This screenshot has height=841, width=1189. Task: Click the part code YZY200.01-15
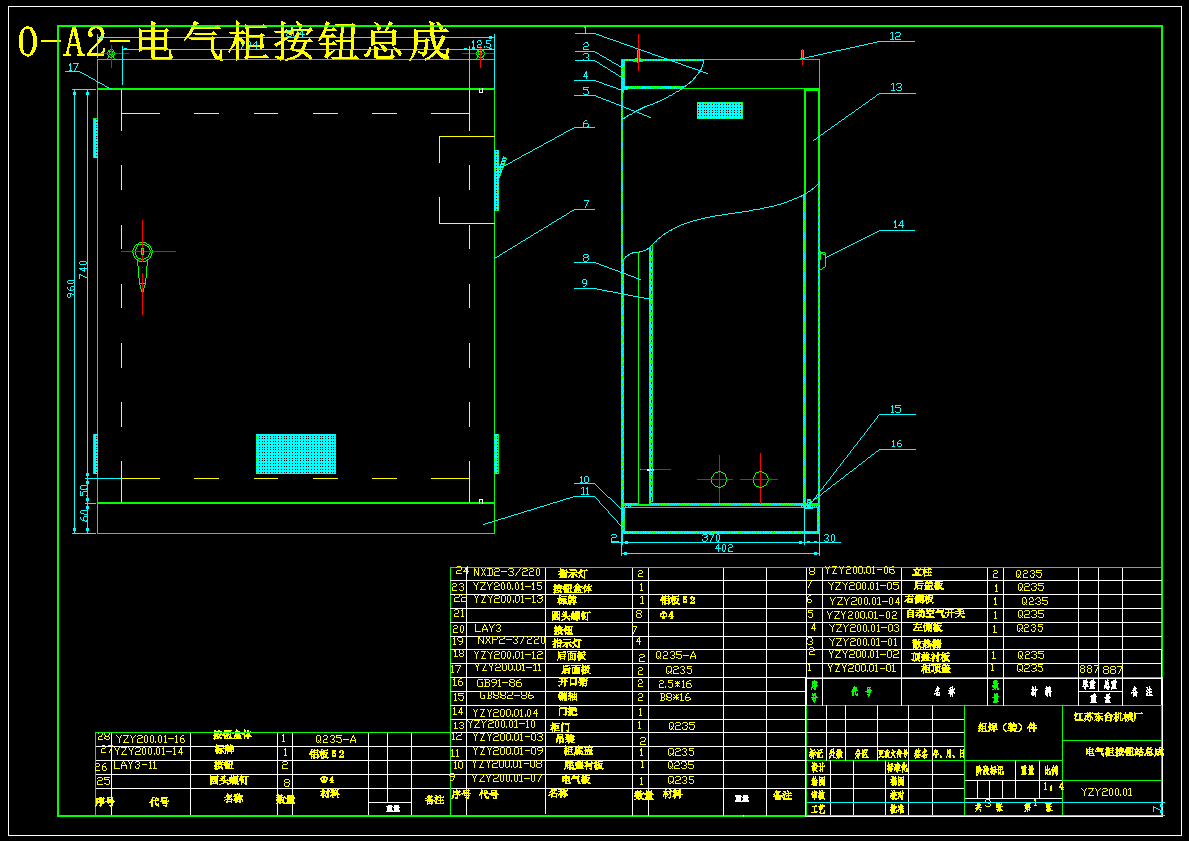point(507,586)
